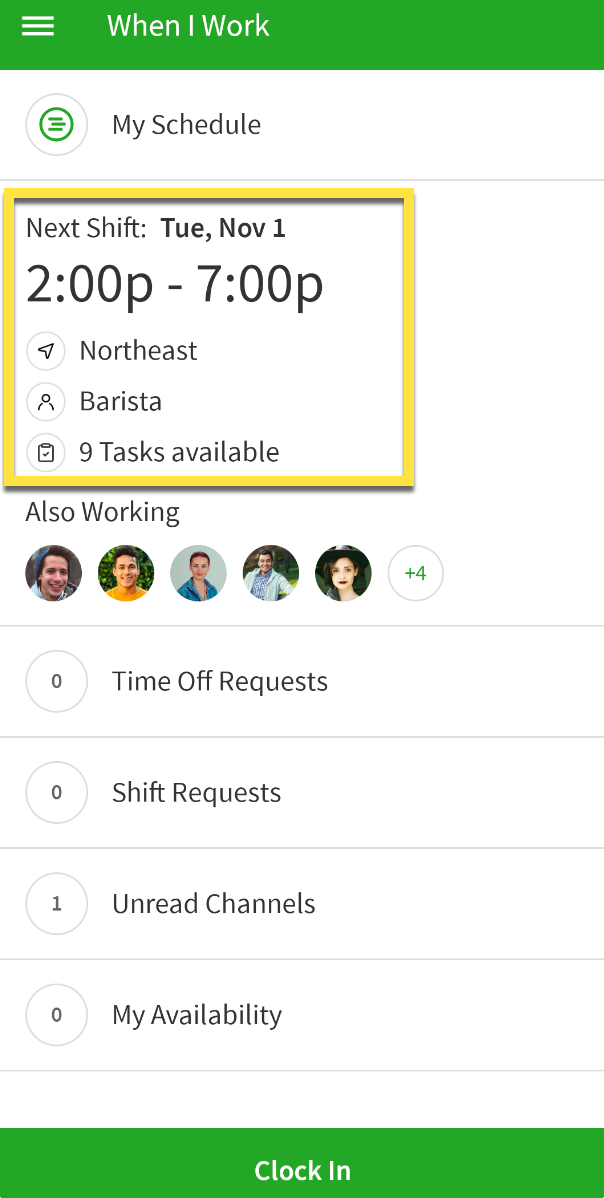604x1198 pixels.
Task: Click the Time Off Requests badge icon
Action: pos(56,681)
